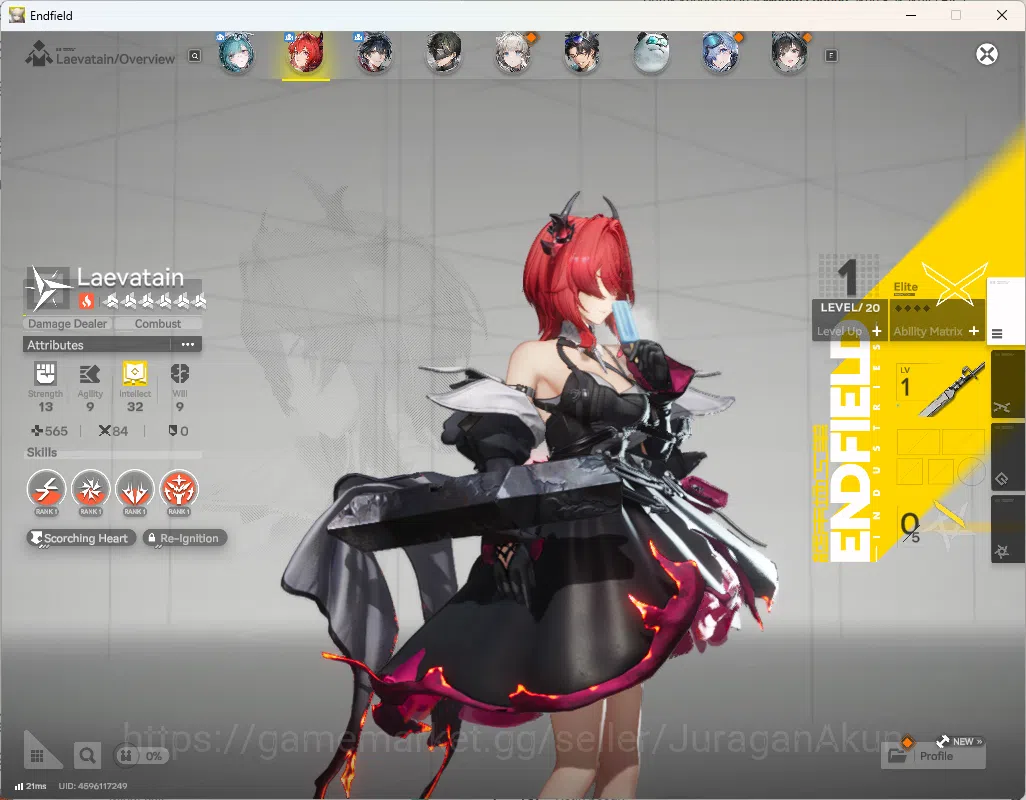Open the second burst skill icon
The width and height of the screenshot is (1026, 800).
point(90,491)
